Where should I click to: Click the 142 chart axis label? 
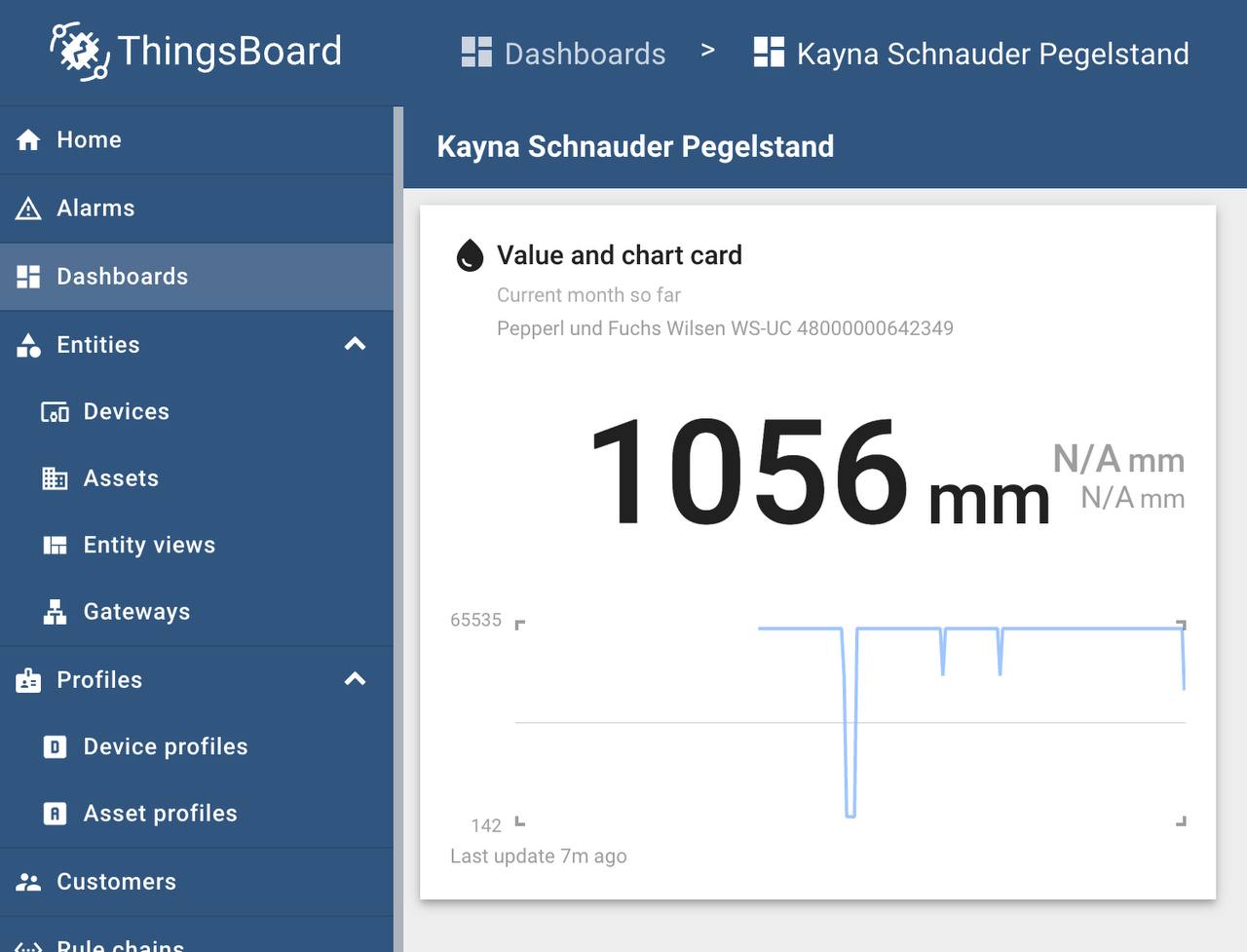[x=486, y=826]
